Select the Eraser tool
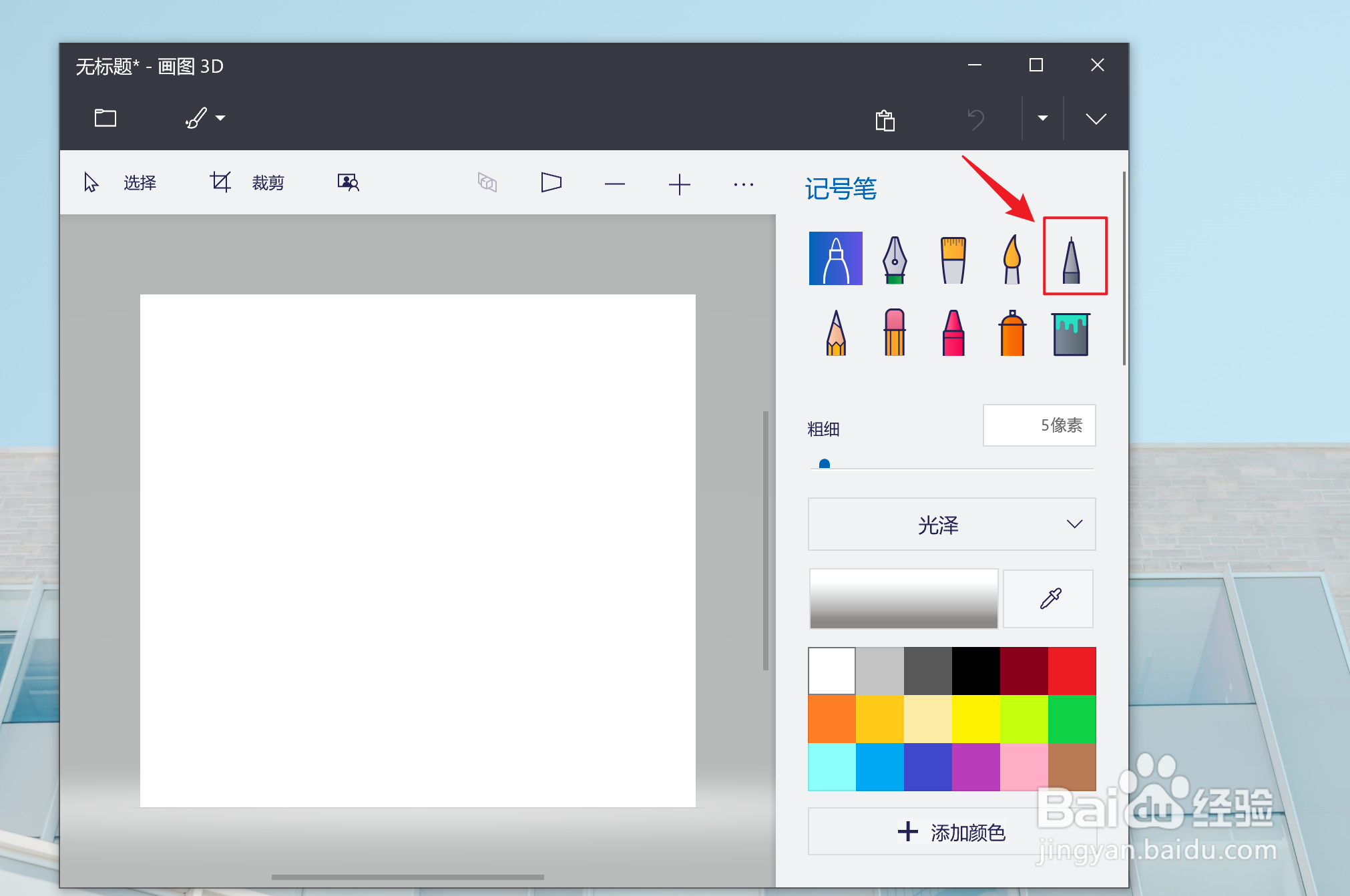The width and height of the screenshot is (1350, 896). pos(894,332)
